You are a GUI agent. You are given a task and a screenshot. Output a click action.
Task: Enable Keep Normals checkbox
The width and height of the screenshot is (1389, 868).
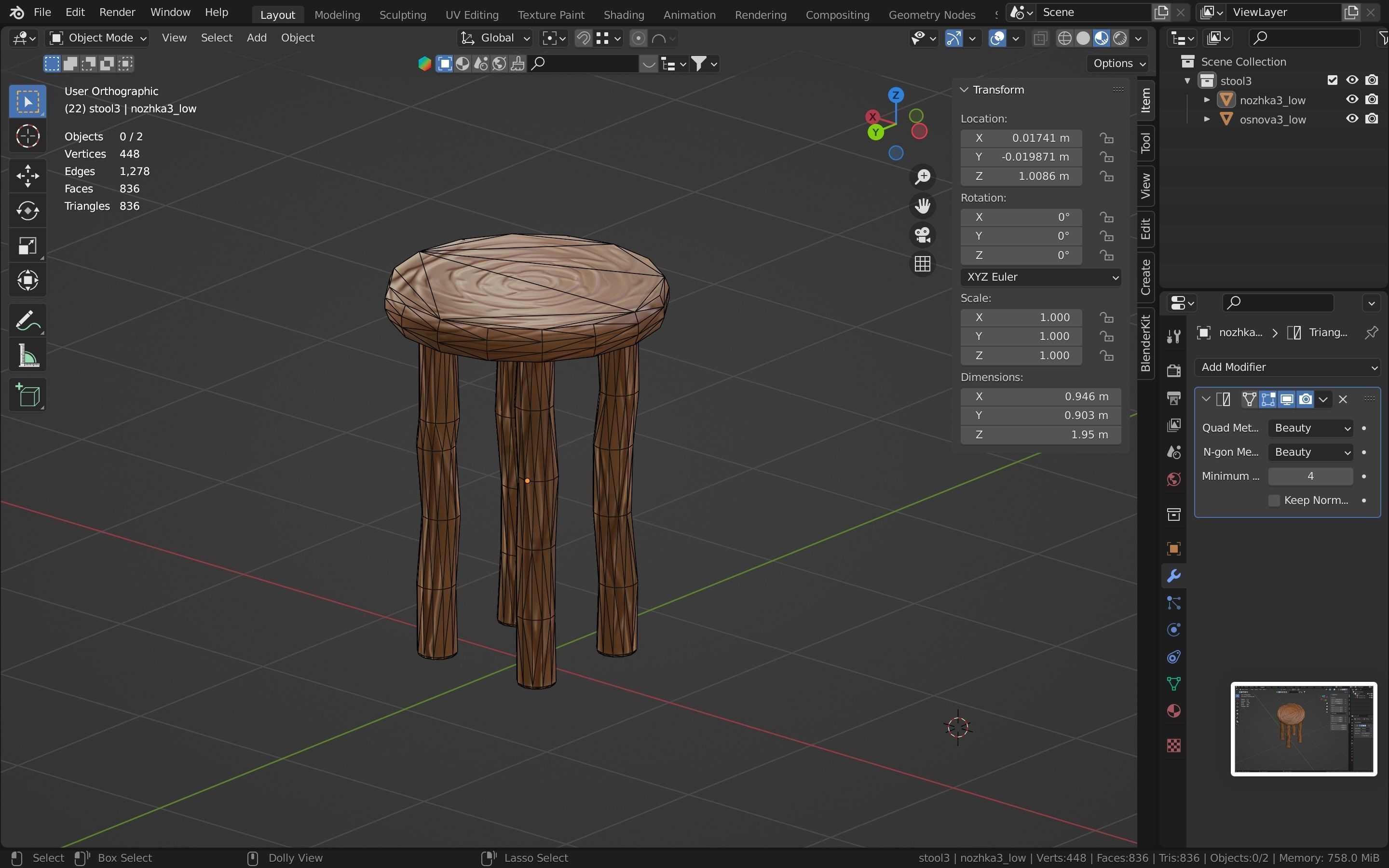tap(1274, 500)
